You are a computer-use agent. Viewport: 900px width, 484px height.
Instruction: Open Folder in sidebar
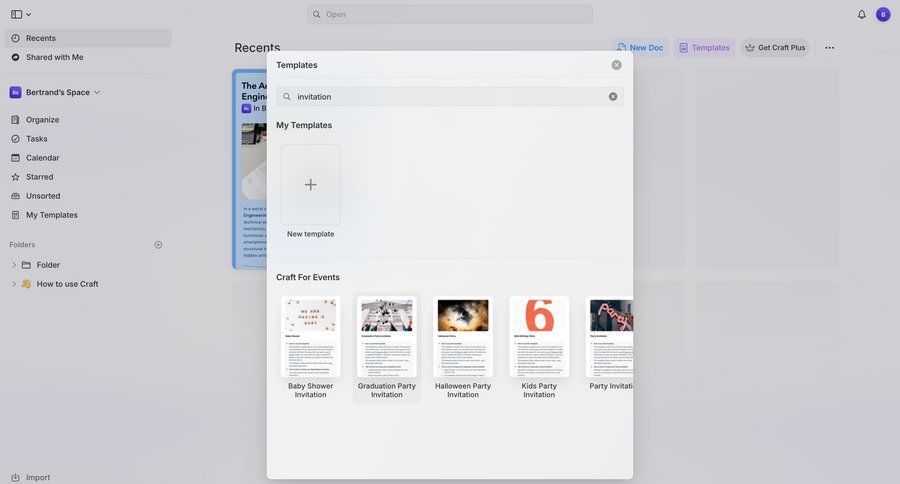[x=48, y=265]
